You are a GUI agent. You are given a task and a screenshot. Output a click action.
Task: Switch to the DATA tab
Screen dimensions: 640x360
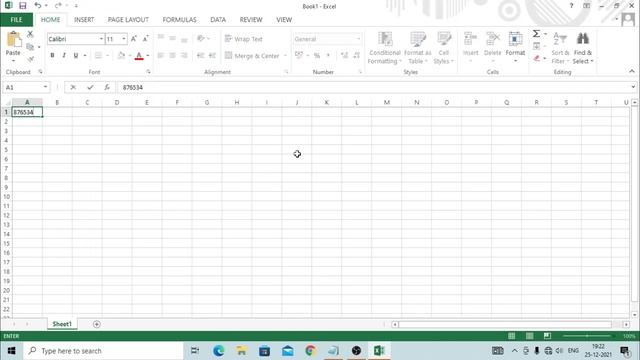pyautogui.click(x=218, y=20)
